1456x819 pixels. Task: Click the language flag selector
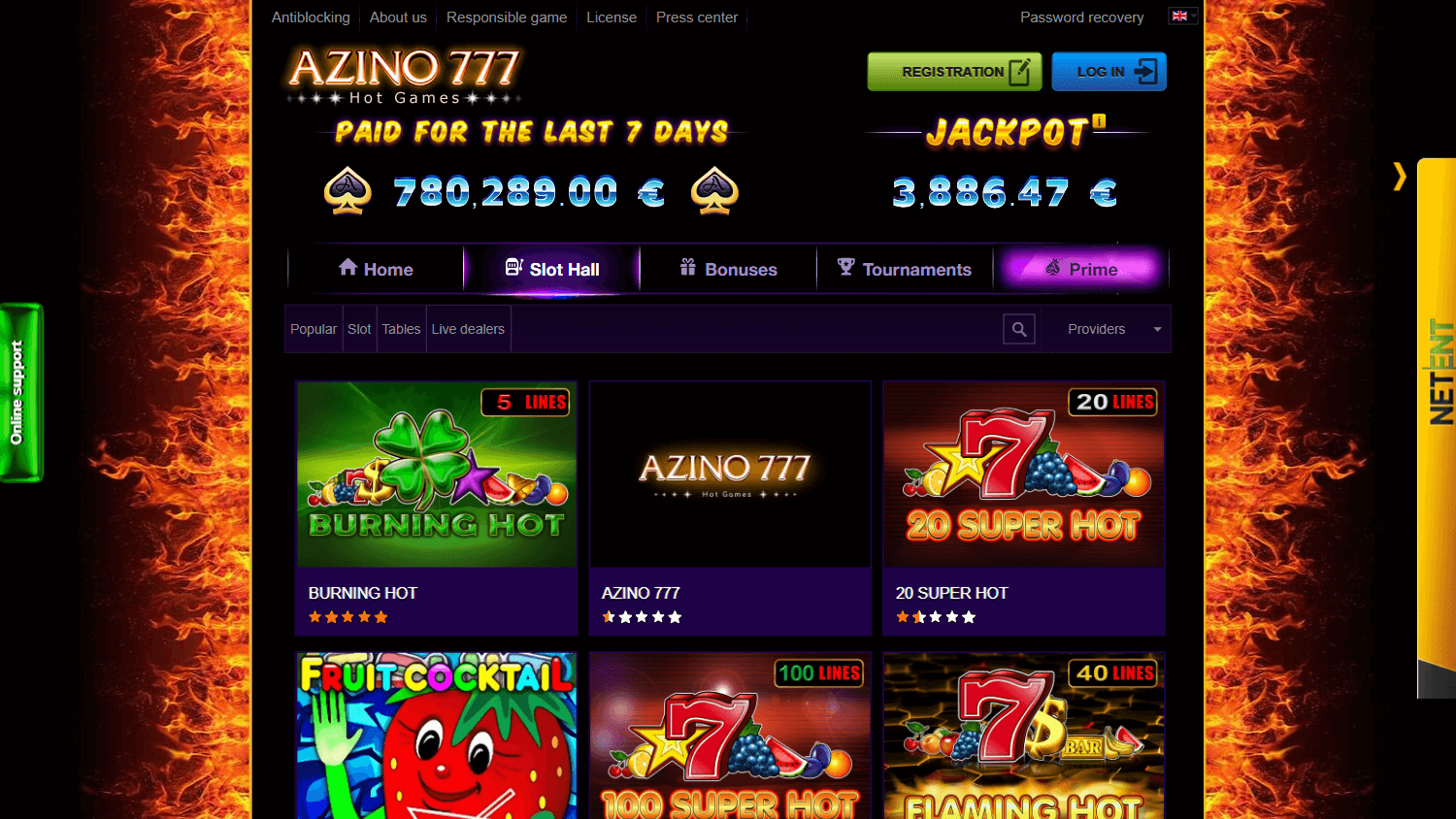[1182, 16]
